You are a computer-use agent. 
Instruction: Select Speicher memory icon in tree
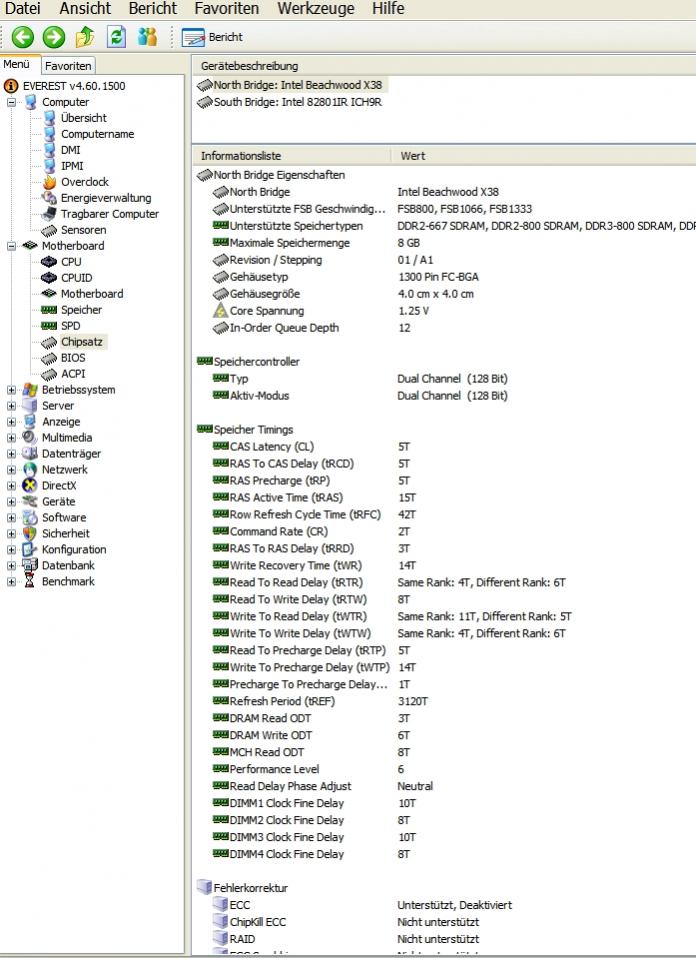pyautogui.click(x=49, y=310)
